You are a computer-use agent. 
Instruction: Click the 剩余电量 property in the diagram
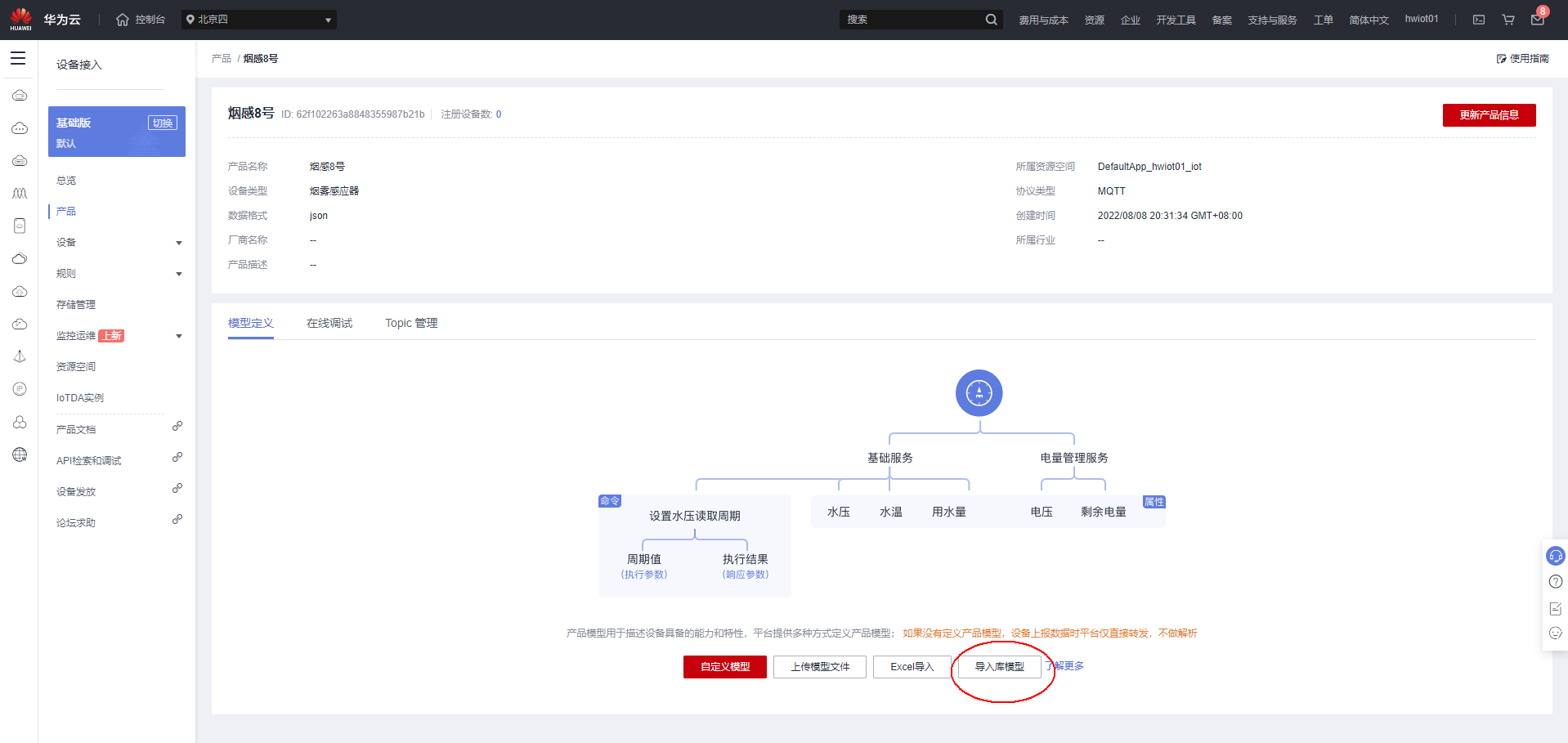coord(1104,512)
